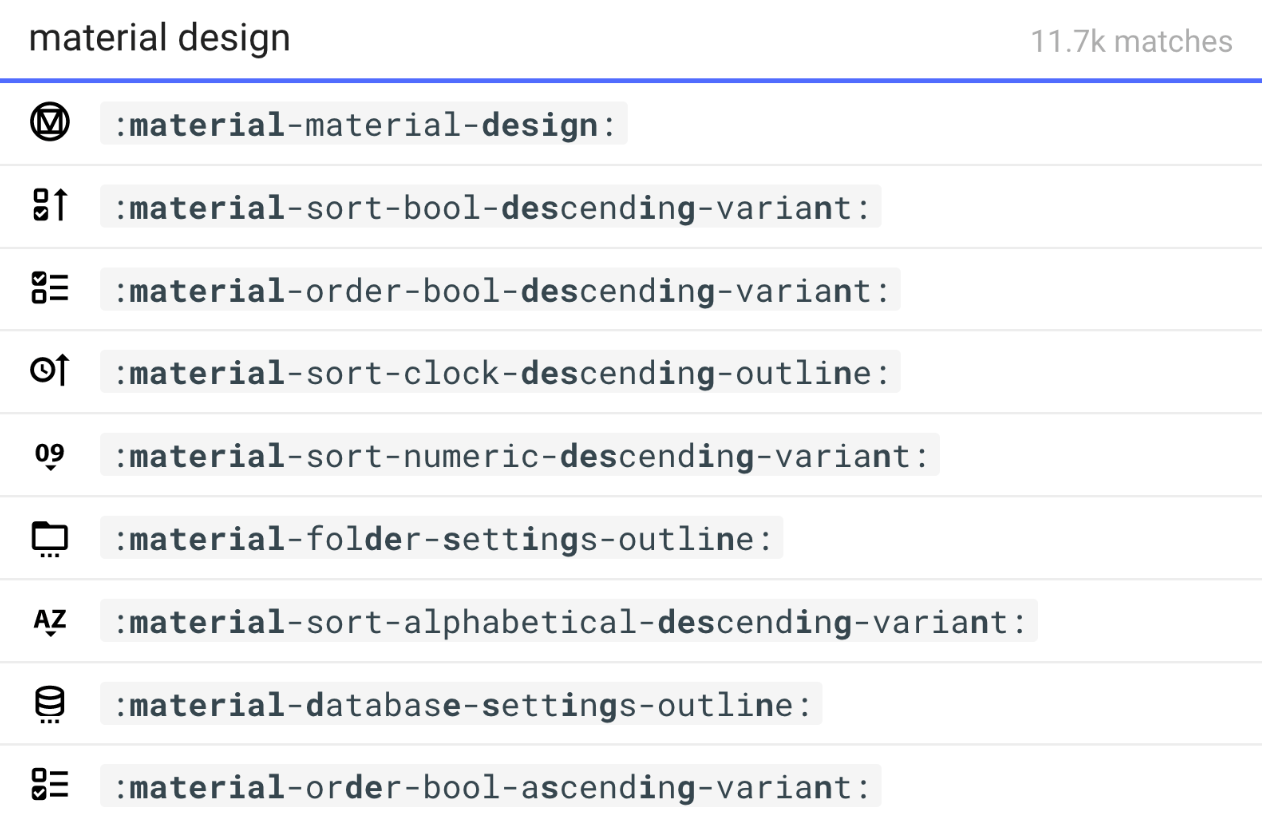
Task: Click the sort-alphabetical-descending-variant AZ icon
Action: click(49, 621)
